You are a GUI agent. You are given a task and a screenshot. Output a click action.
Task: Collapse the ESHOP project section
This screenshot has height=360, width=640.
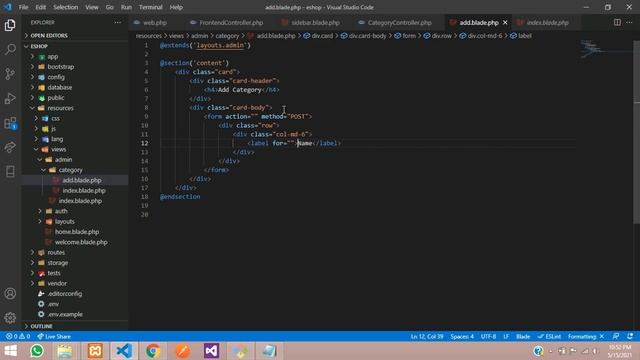pos(39,46)
